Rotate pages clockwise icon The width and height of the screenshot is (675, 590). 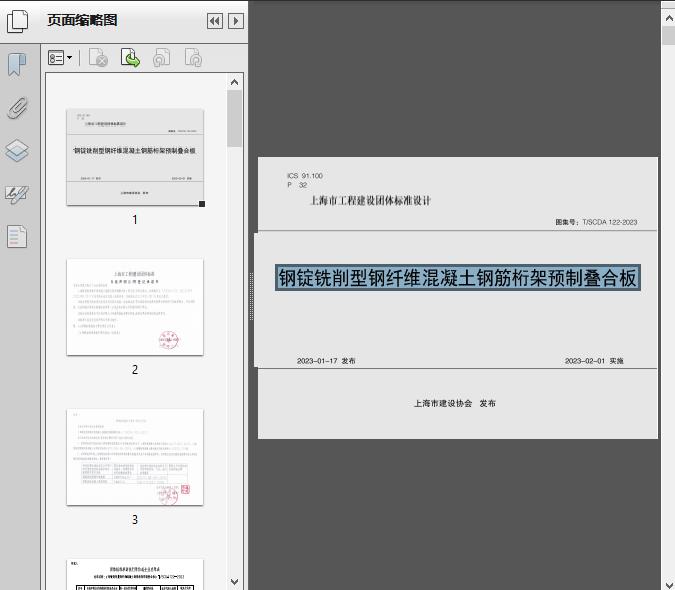[x=193, y=58]
